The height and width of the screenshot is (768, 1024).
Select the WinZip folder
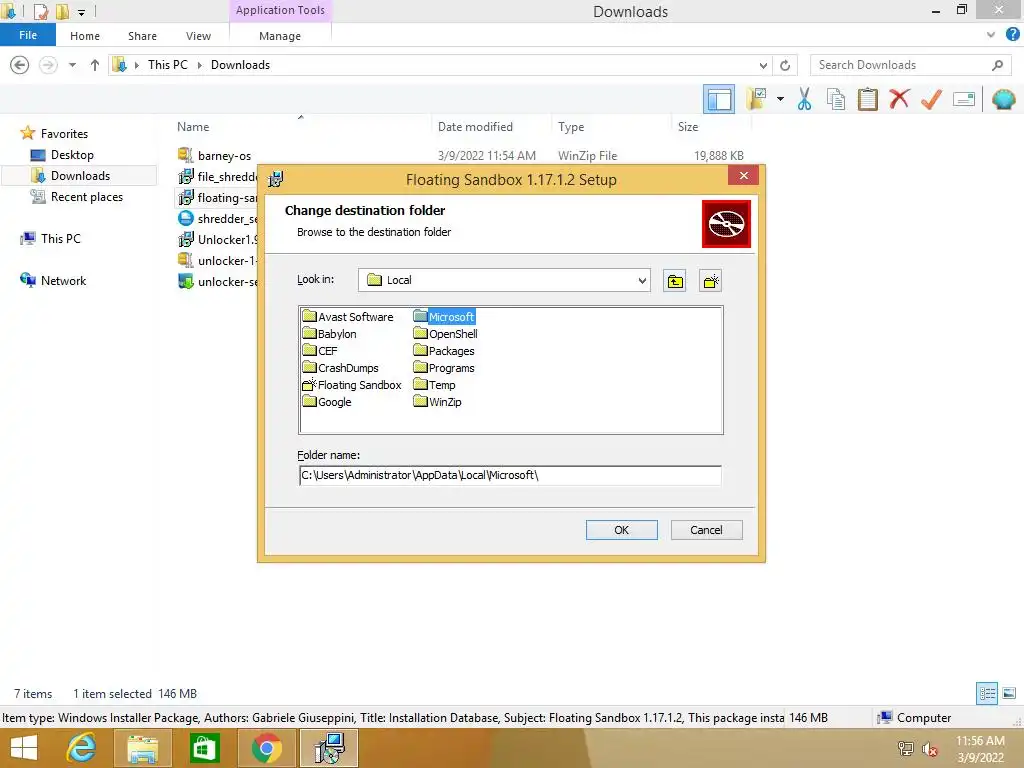438,402
